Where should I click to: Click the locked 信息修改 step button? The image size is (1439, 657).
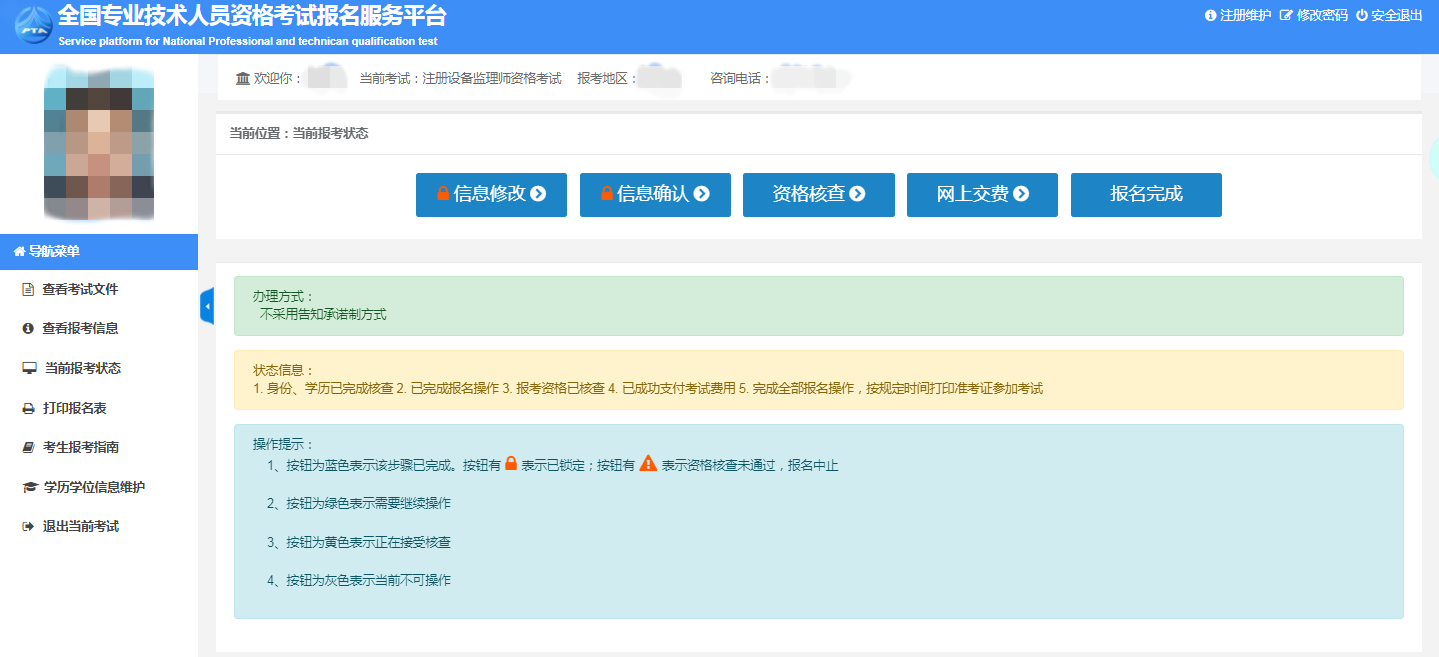coord(491,194)
